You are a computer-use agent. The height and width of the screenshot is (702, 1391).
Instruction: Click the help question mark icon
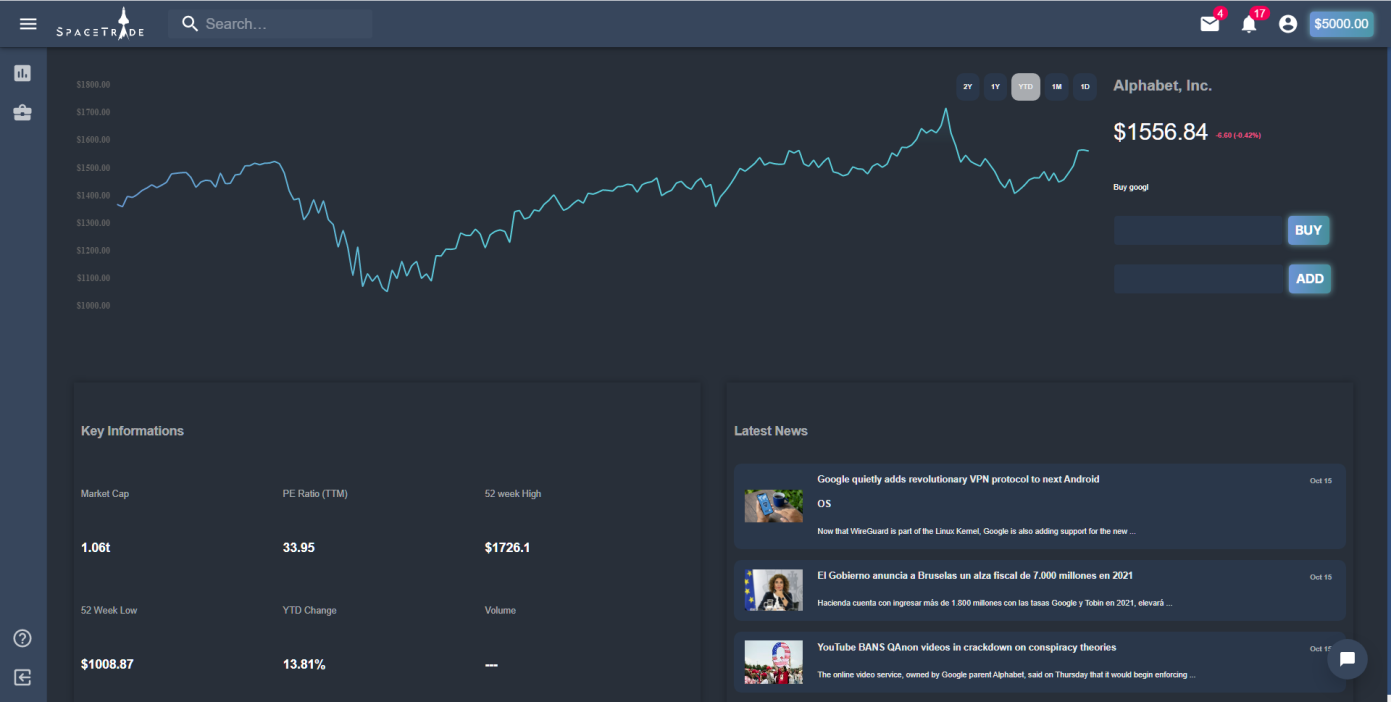click(22, 637)
